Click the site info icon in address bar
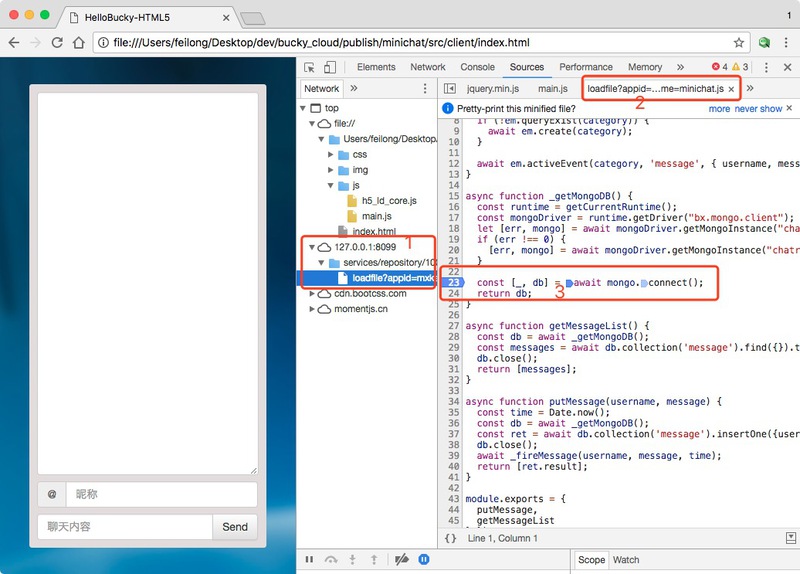 [x=103, y=42]
